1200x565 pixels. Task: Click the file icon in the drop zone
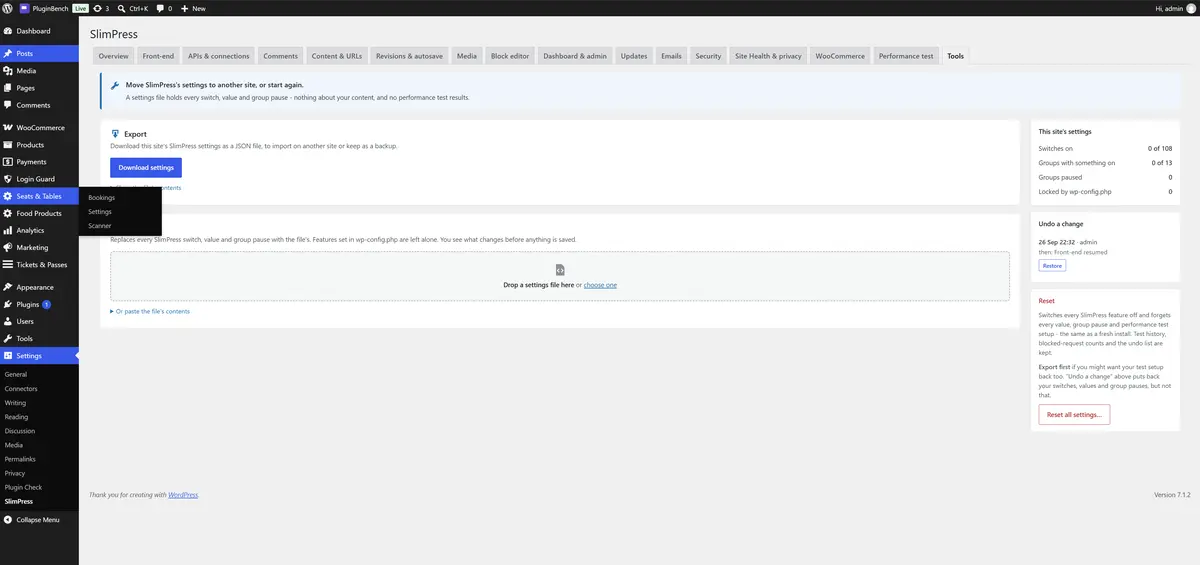pyautogui.click(x=560, y=270)
